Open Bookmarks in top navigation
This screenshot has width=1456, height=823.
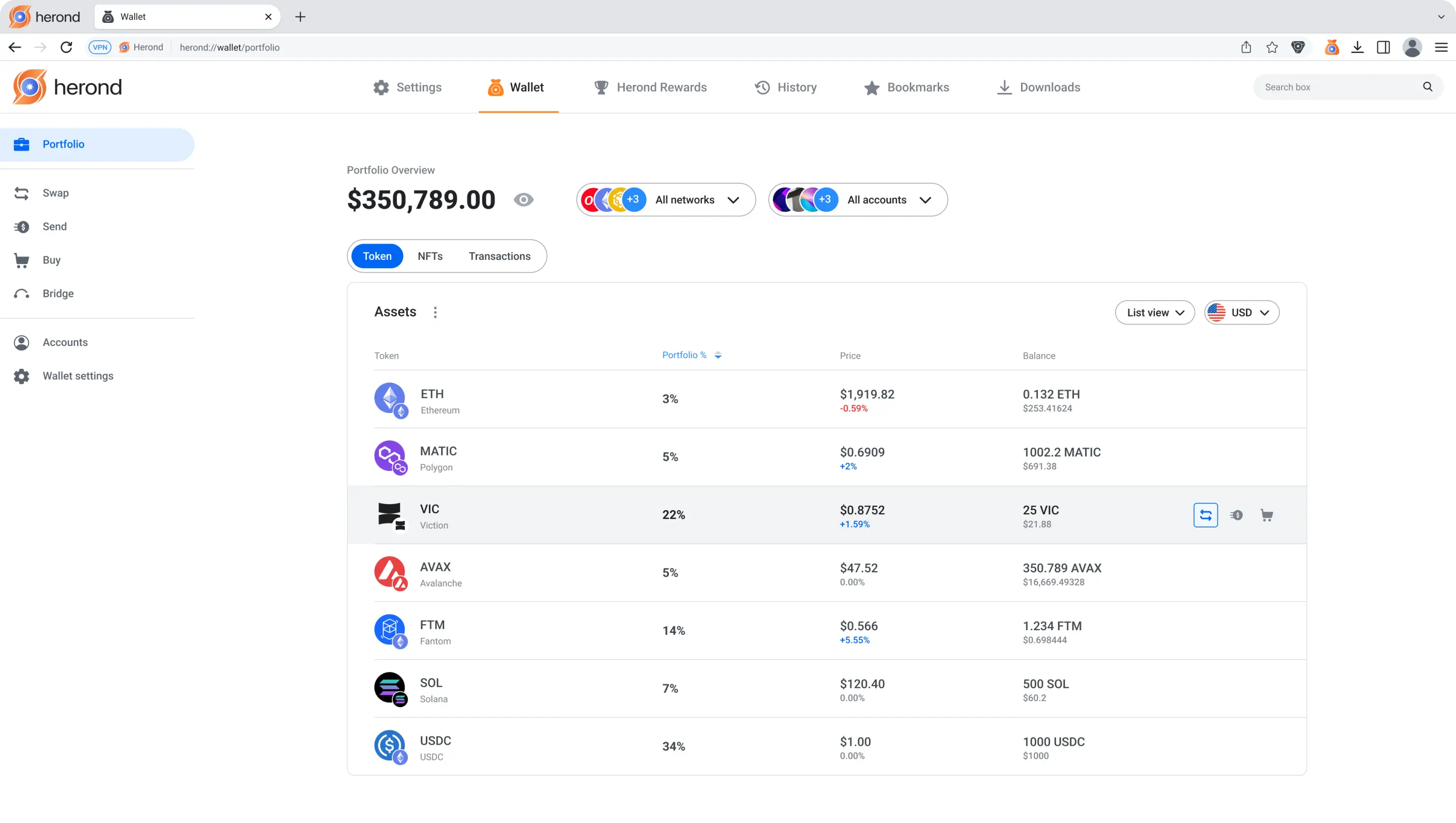tap(907, 87)
